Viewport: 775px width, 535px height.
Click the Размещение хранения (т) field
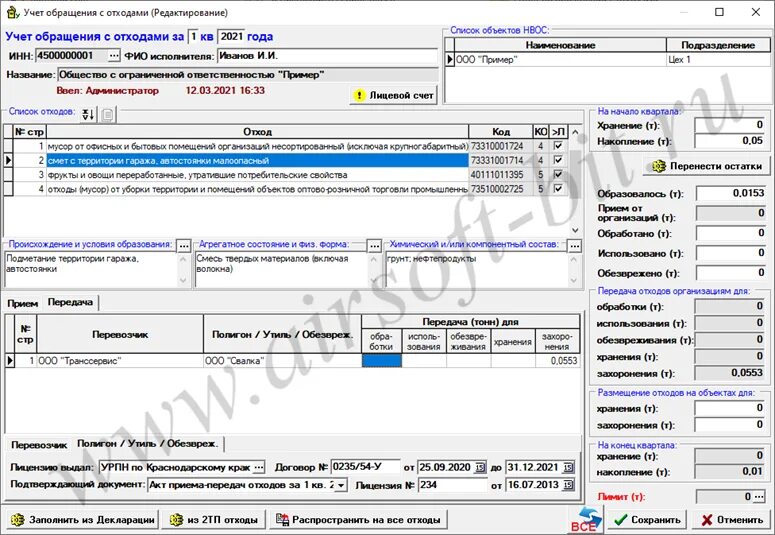pos(730,408)
